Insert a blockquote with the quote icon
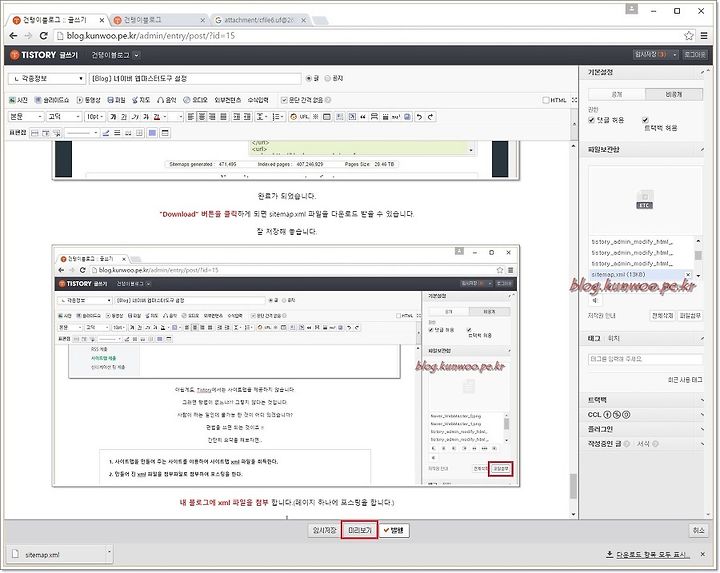 [363, 117]
